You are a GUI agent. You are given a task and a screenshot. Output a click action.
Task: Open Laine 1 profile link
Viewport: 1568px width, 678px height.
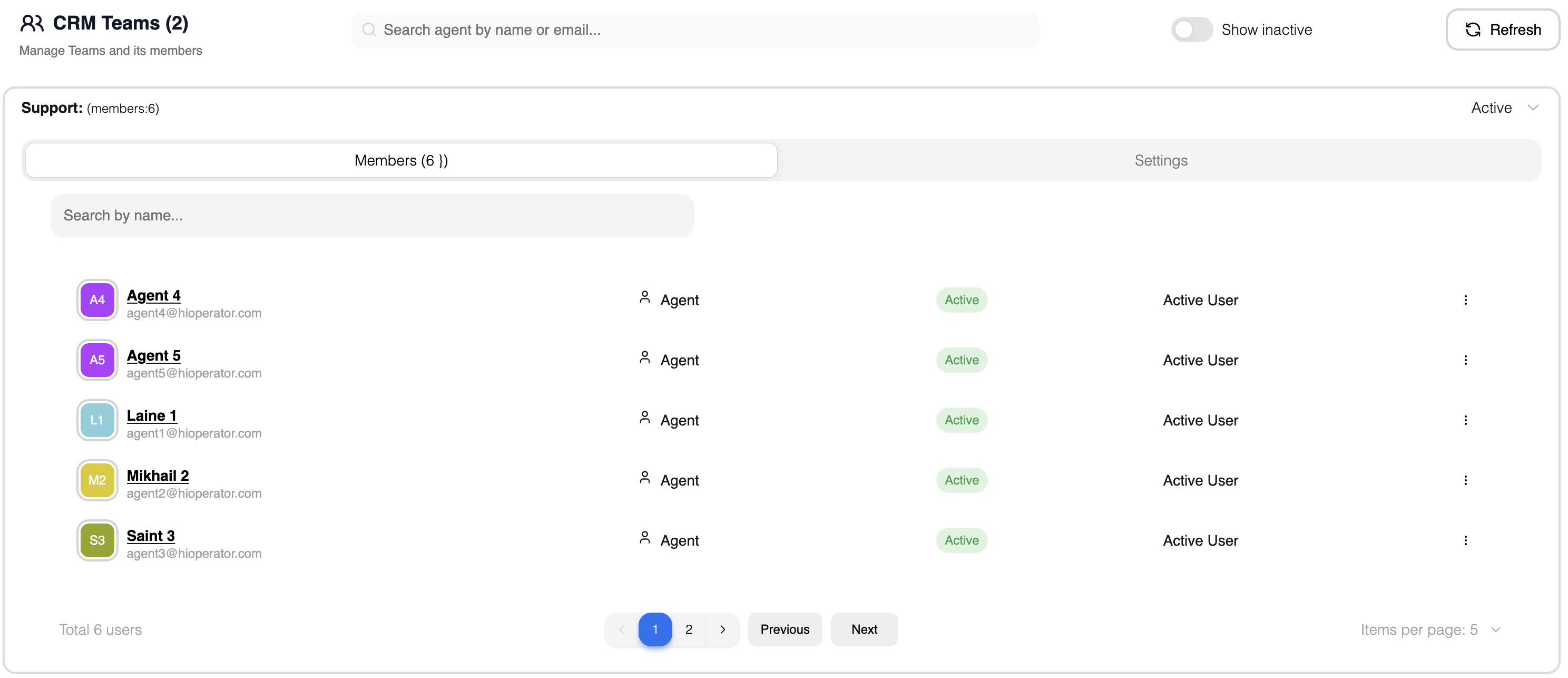coord(152,415)
